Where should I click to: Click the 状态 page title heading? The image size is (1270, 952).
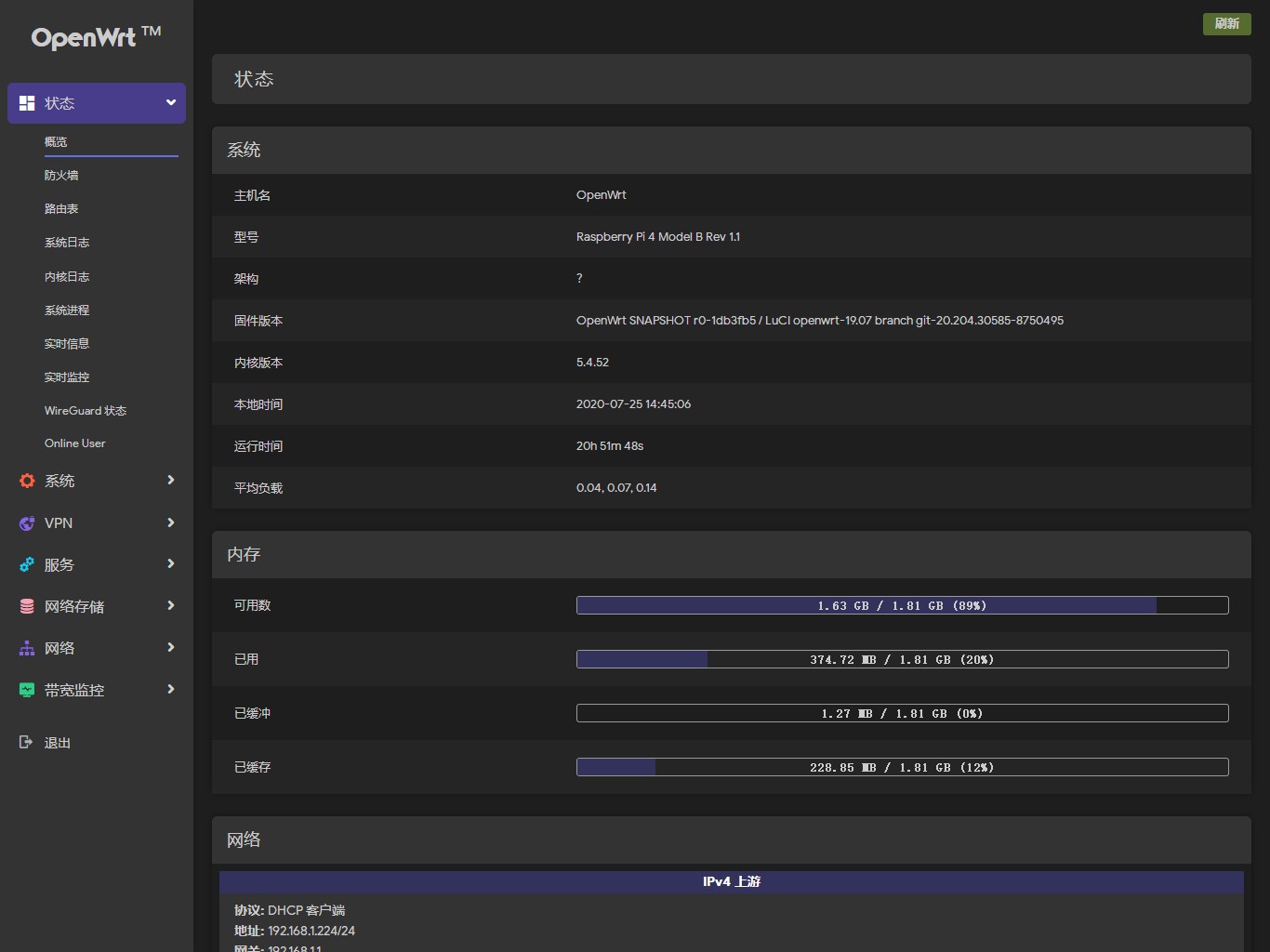254,79
